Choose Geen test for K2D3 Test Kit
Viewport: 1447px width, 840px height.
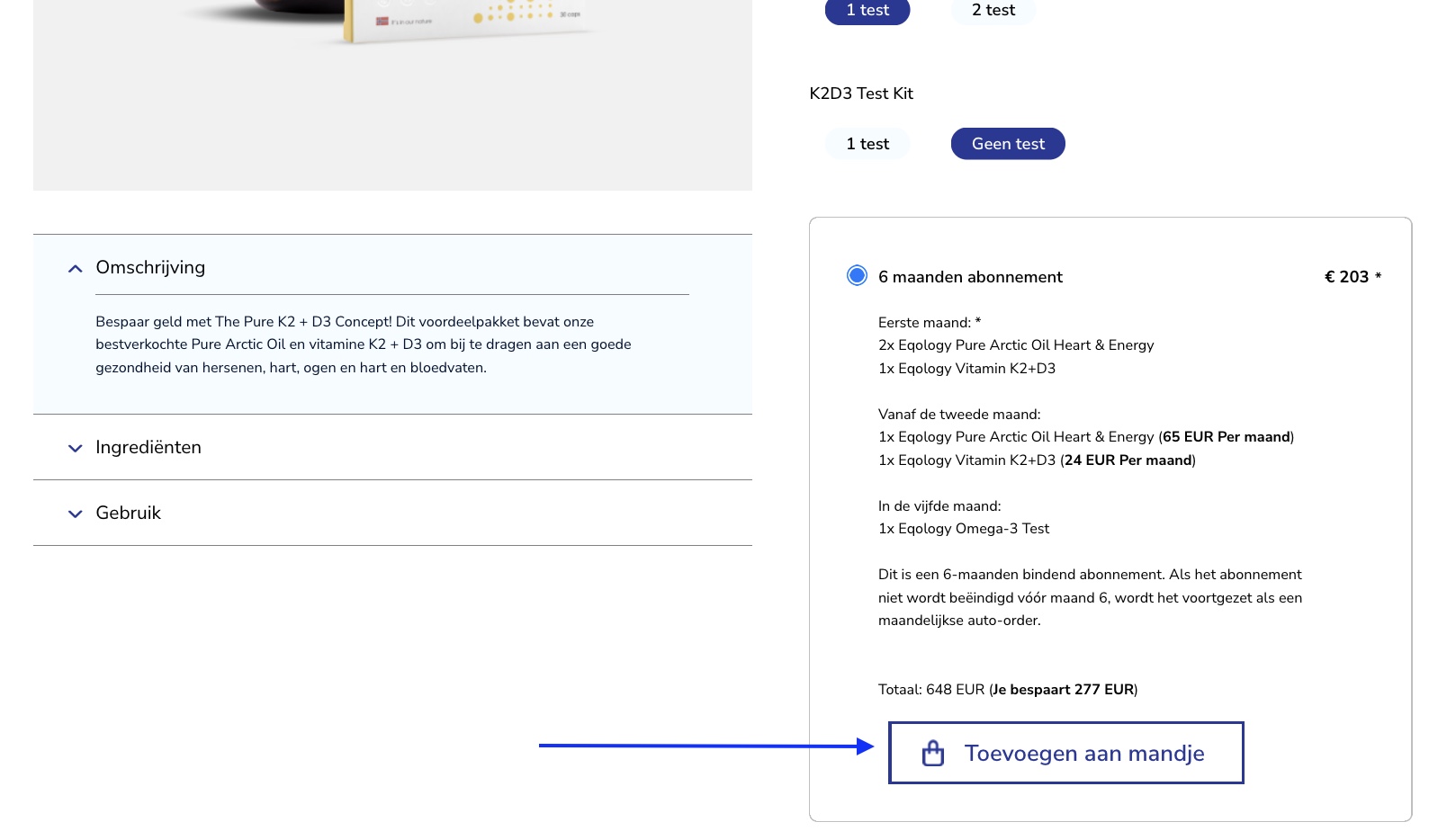pyautogui.click(x=1008, y=144)
